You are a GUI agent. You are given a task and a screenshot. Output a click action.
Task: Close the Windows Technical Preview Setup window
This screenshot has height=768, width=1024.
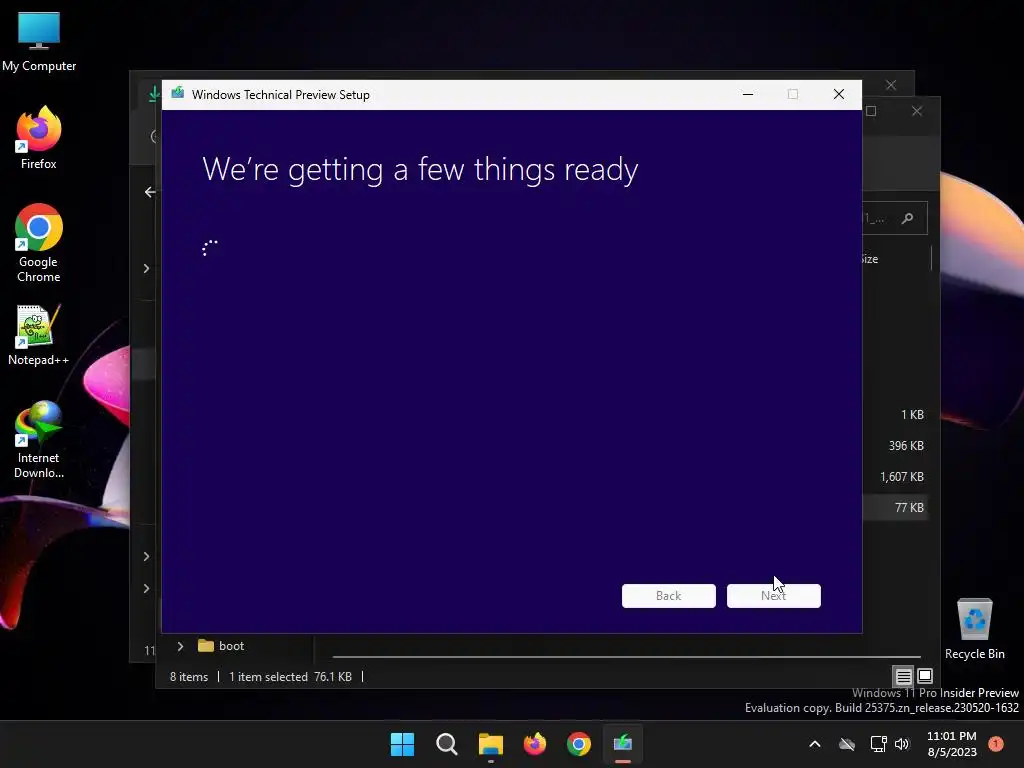click(x=839, y=95)
